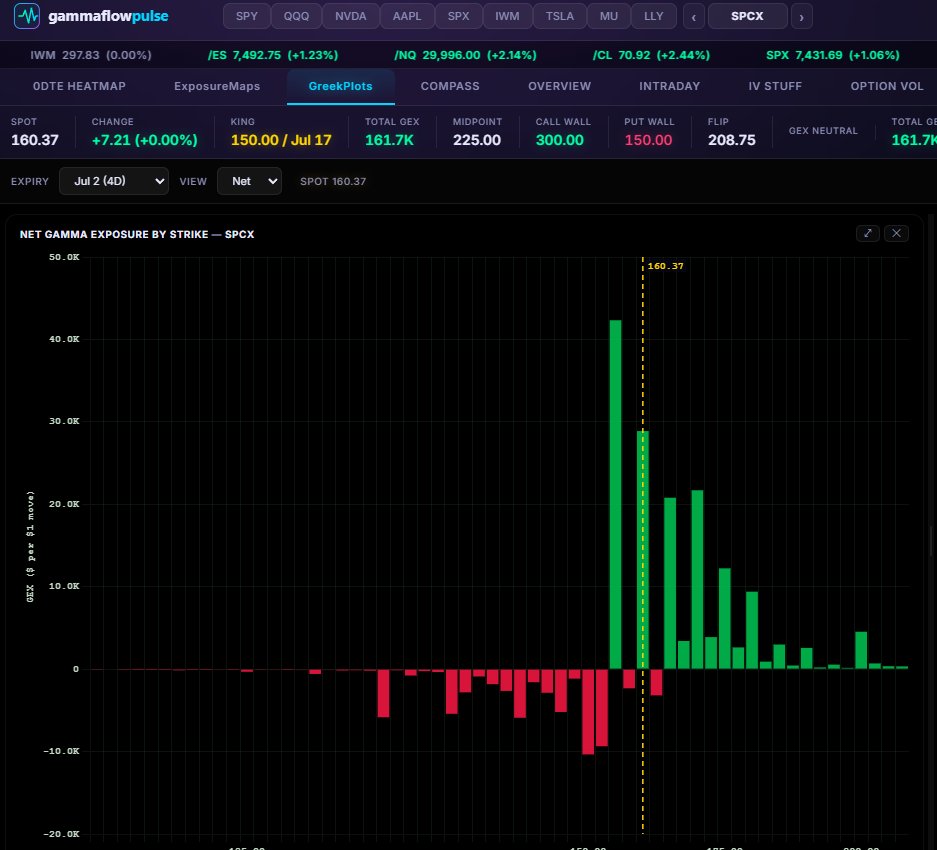Click the SPOT 160.37 label beside View
Image resolution: width=937 pixels, height=850 pixels.
[333, 181]
